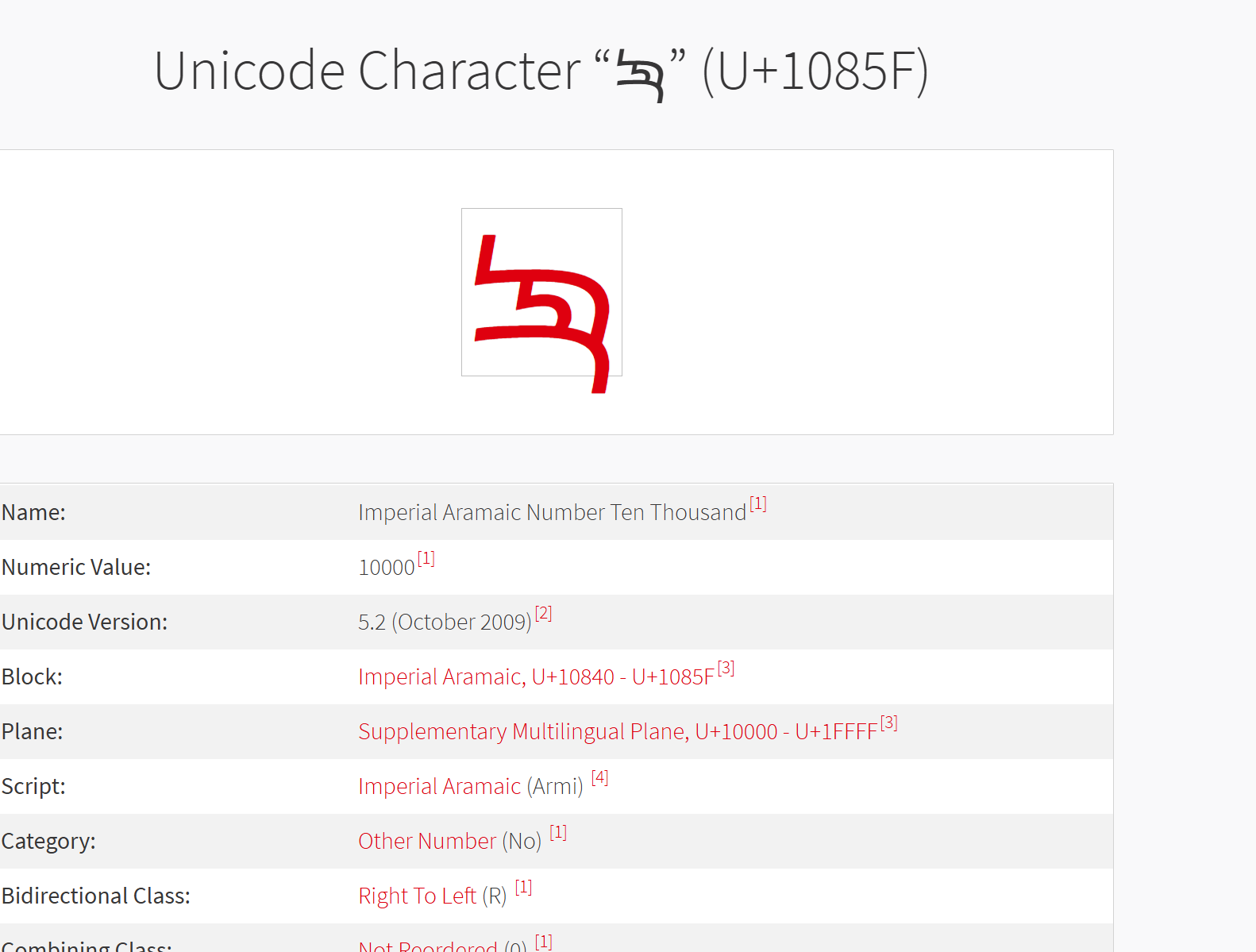Open reference [1] next to Numeric Value 10000
The height and width of the screenshot is (952, 1256).
tap(426, 558)
